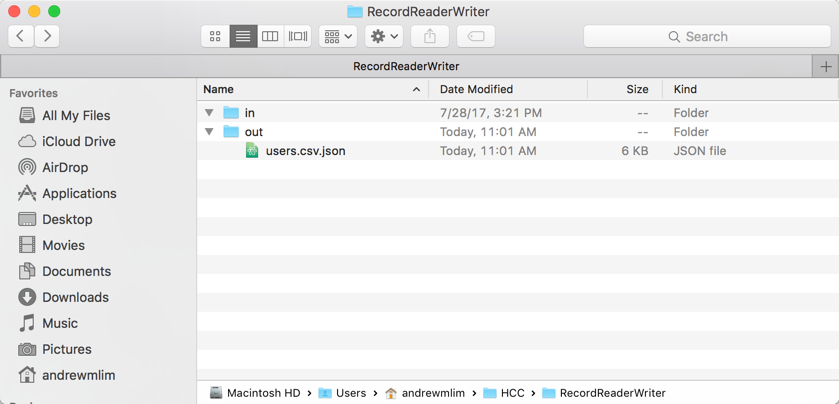Collapse the 'in' folder disclosure triangle
Viewport: 839px width, 404px height.
tap(209, 113)
